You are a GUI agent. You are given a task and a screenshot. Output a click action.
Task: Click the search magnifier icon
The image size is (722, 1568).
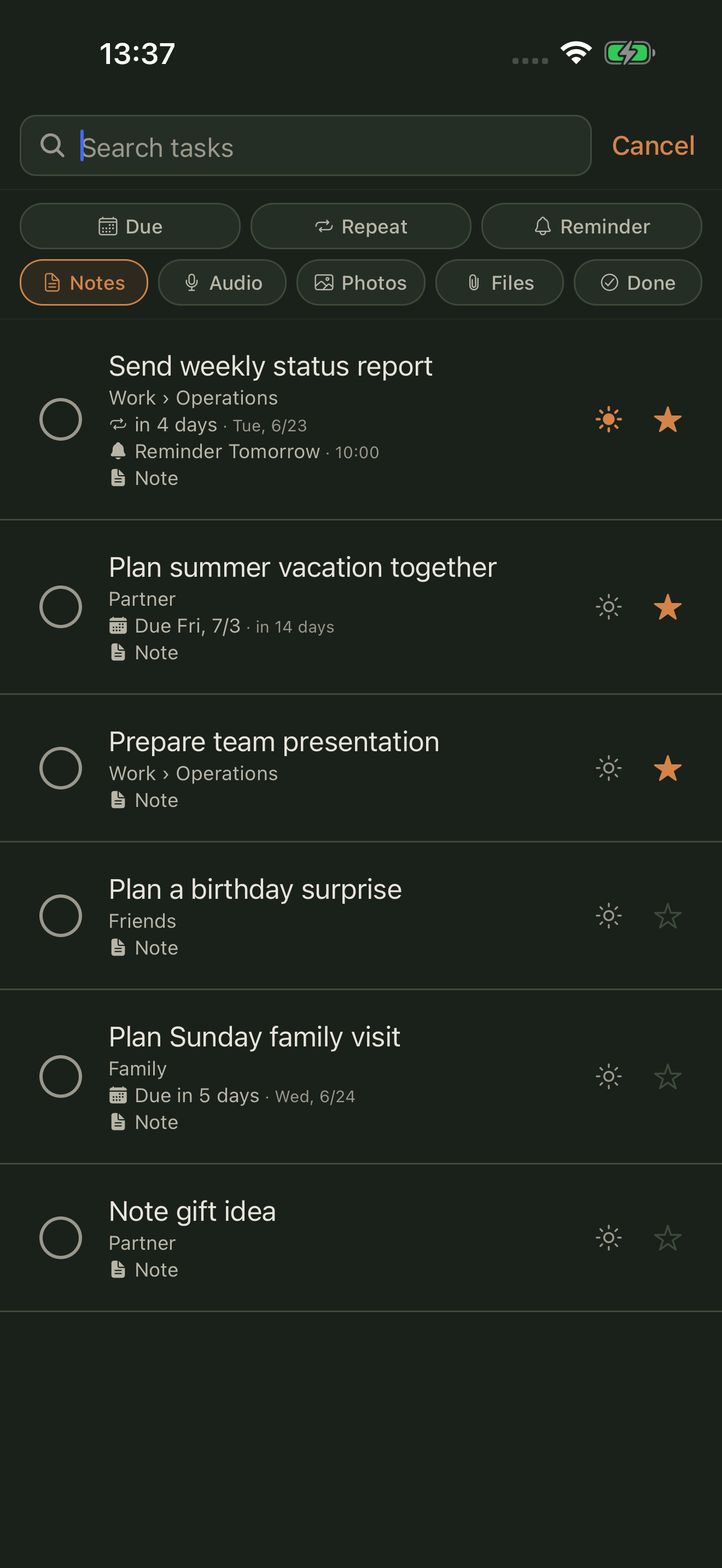53,145
